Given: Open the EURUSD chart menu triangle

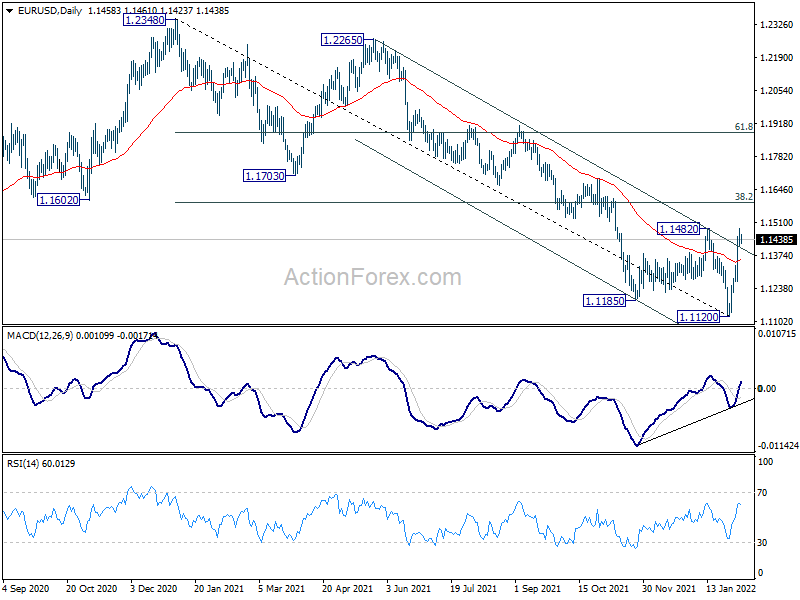Looking at the screenshot, I should point(10,11).
